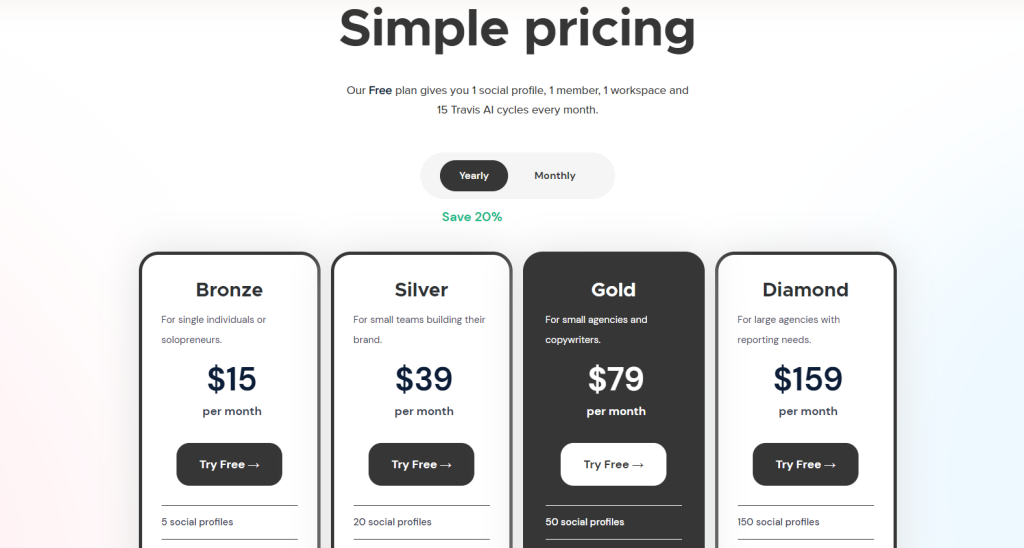Click Try Free on the Silver plan
This screenshot has height=548, width=1024.
pyautogui.click(x=421, y=464)
